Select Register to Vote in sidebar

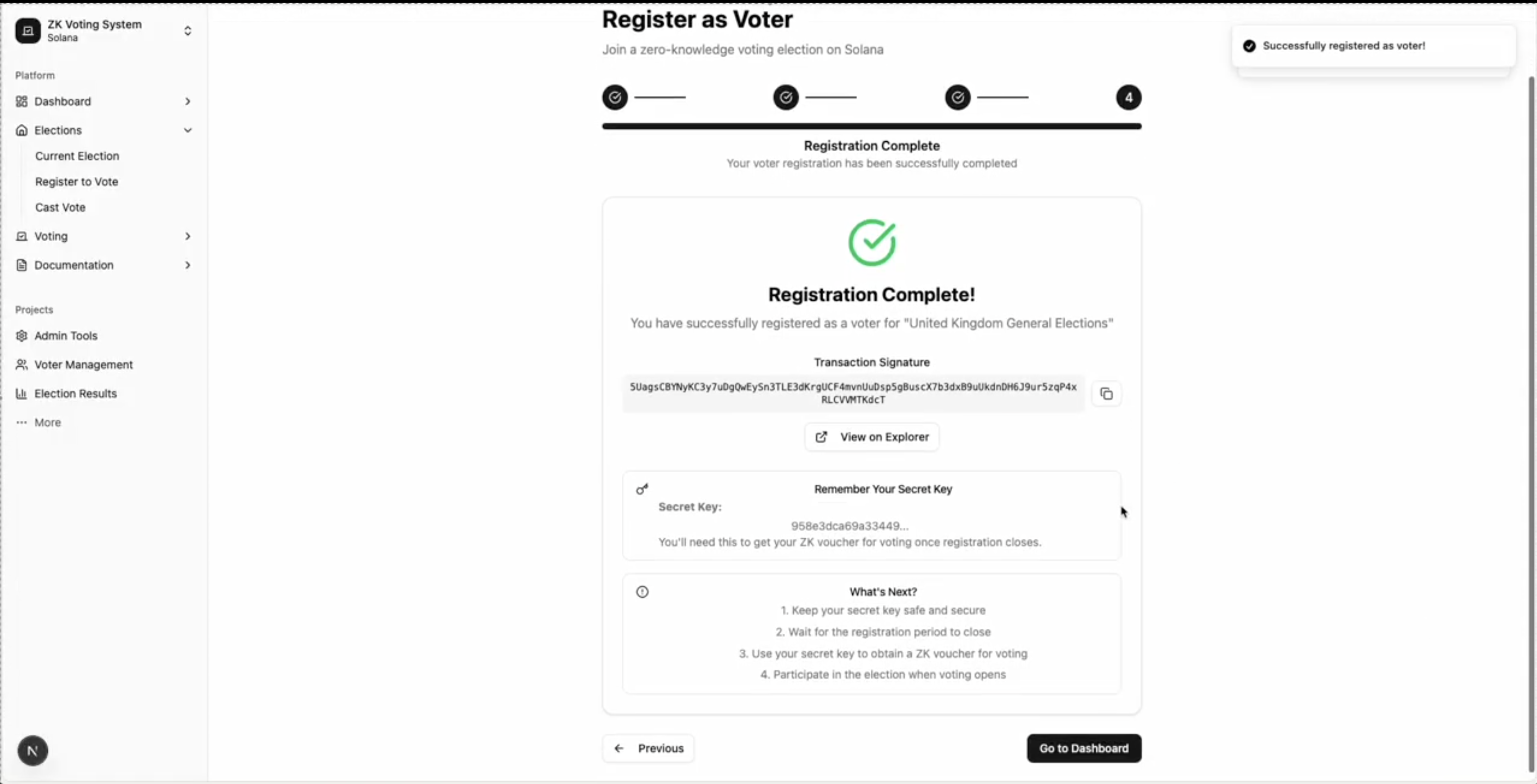pyautogui.click(x=77, y=181)
